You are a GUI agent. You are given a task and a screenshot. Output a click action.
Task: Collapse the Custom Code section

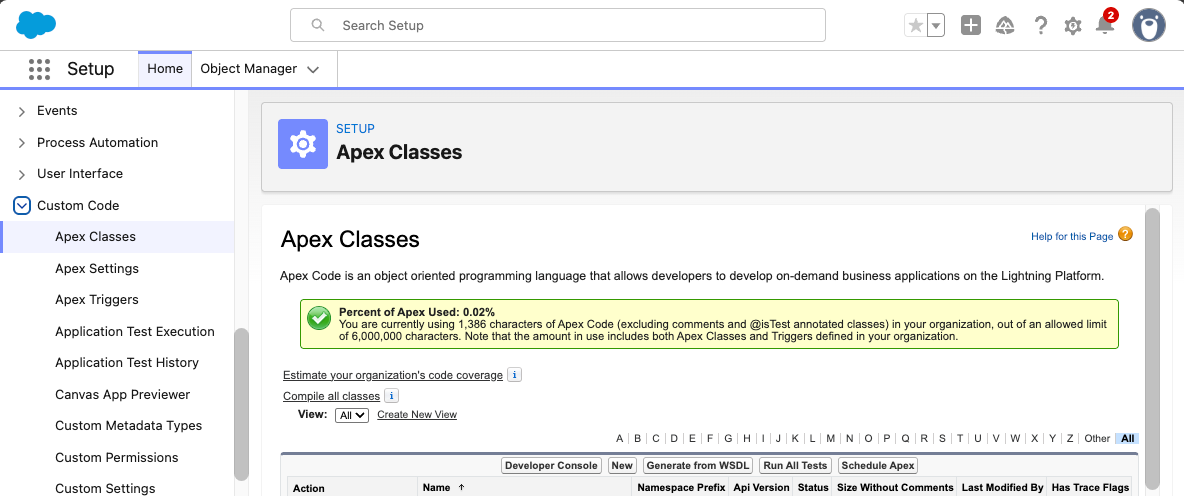coord(23,205)
